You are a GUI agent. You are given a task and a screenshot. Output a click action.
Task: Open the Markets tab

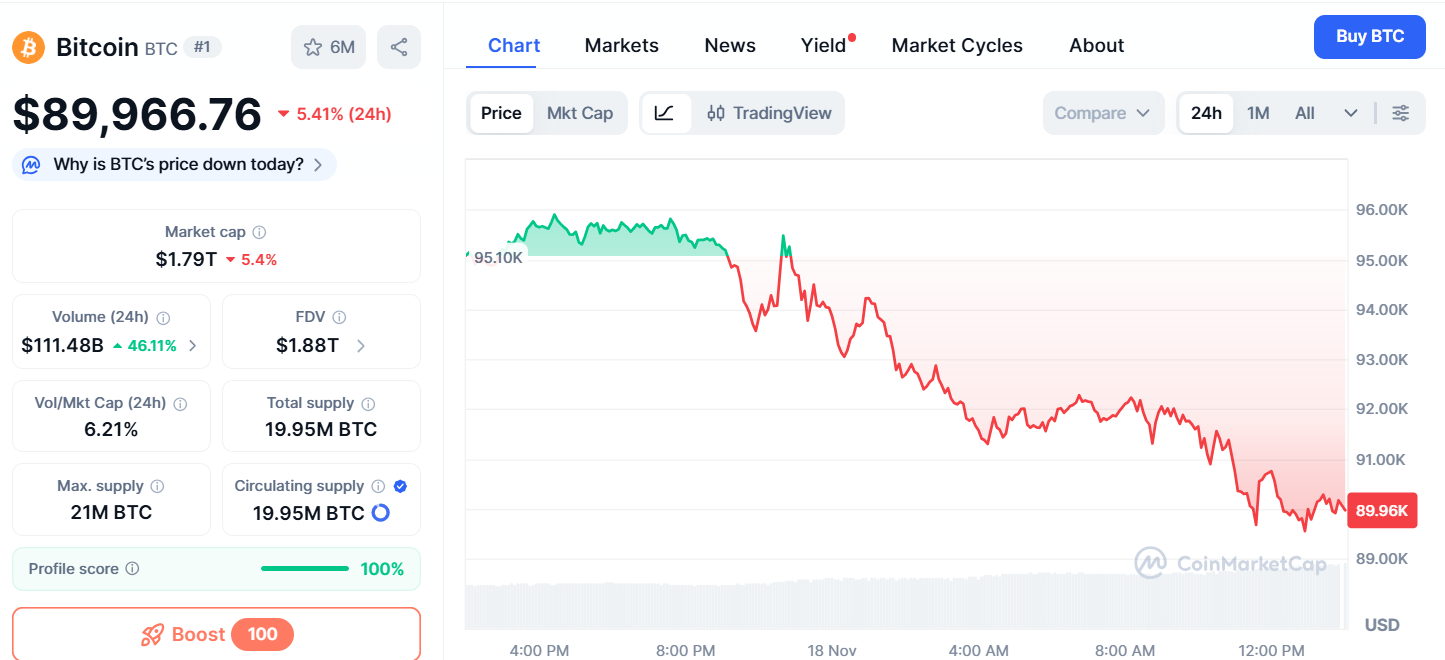[622, 45]
